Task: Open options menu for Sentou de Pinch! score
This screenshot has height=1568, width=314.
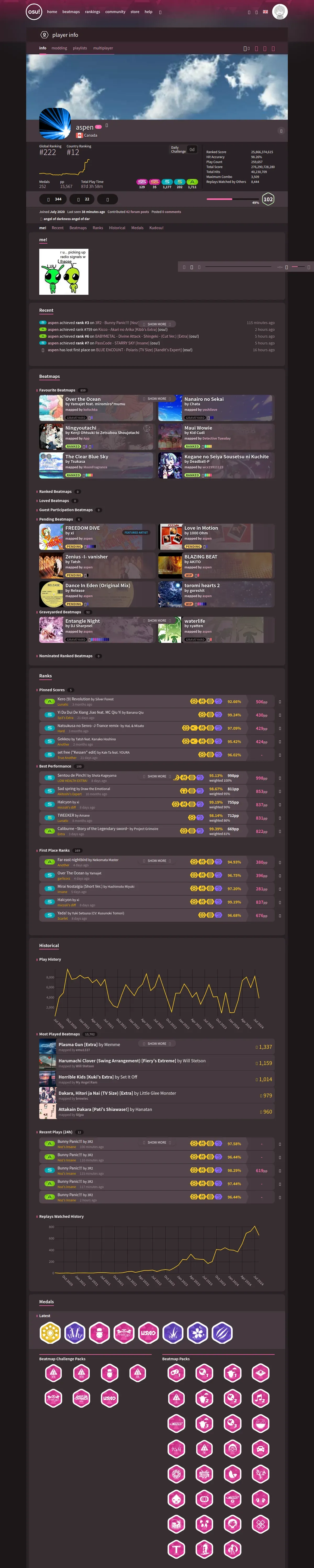Action: [280, 778]
